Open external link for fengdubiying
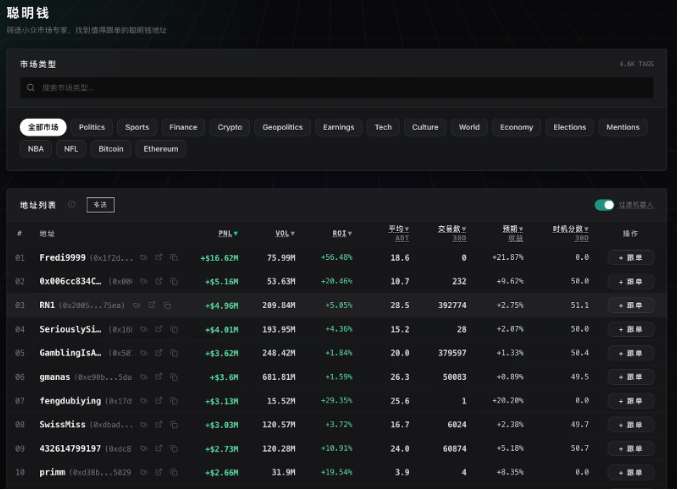 click(158, 401)
